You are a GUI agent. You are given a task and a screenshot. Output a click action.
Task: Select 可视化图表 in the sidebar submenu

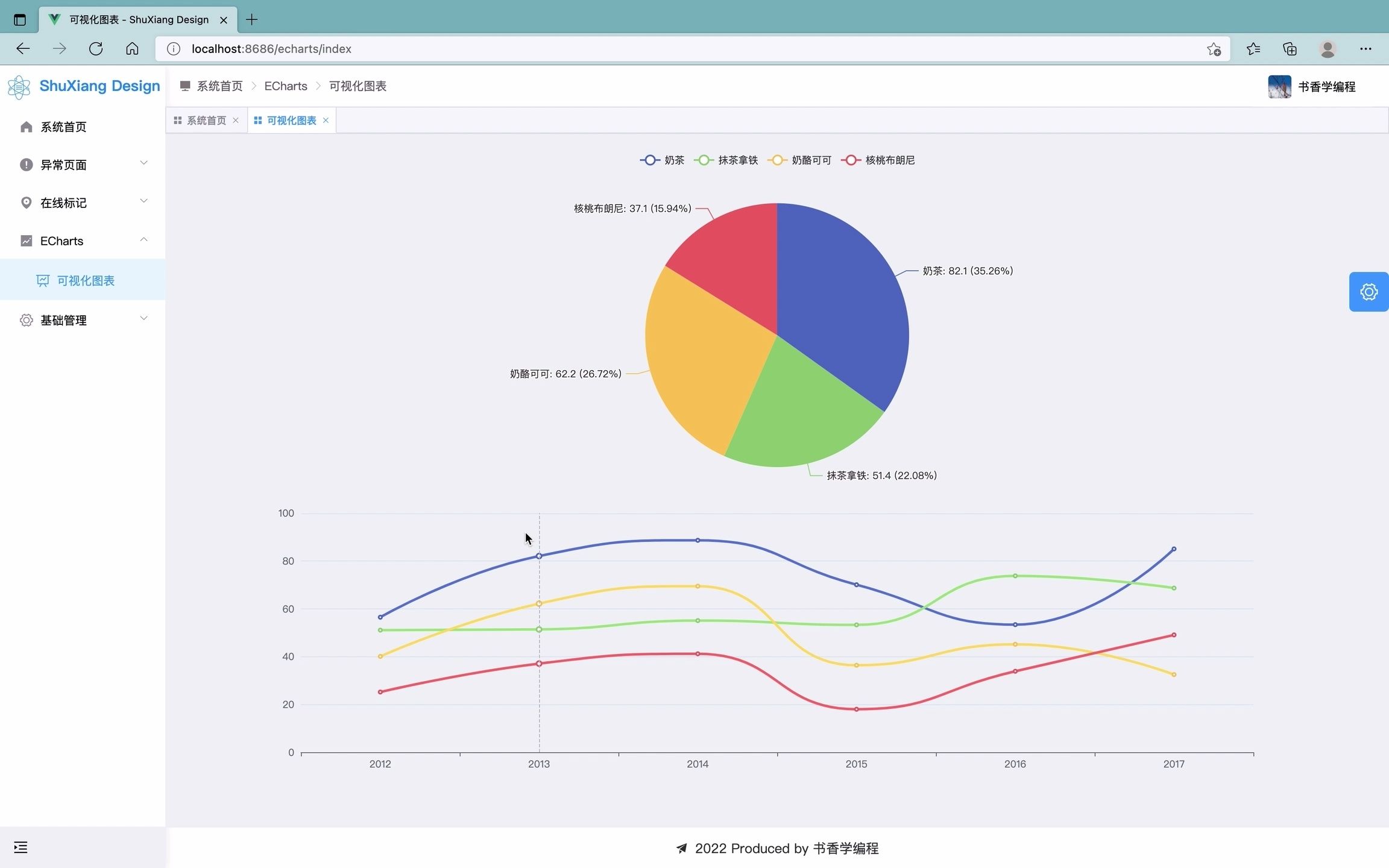83,280
